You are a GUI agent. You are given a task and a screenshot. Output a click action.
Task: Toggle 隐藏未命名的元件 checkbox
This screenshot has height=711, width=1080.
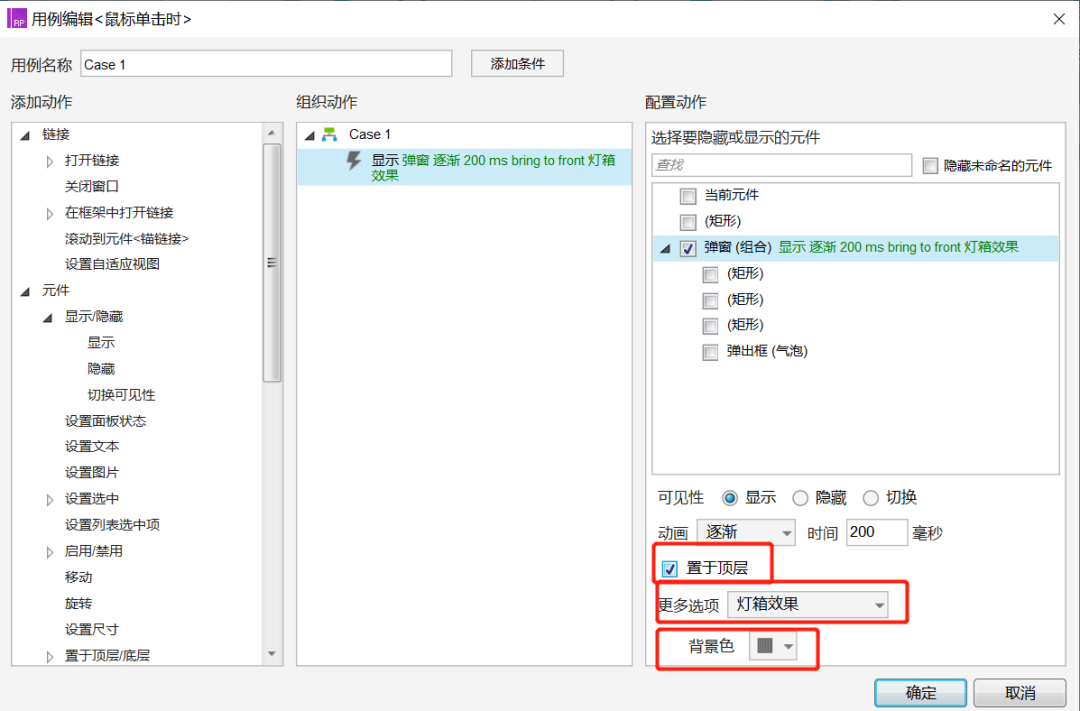click(x=930, y=165)
